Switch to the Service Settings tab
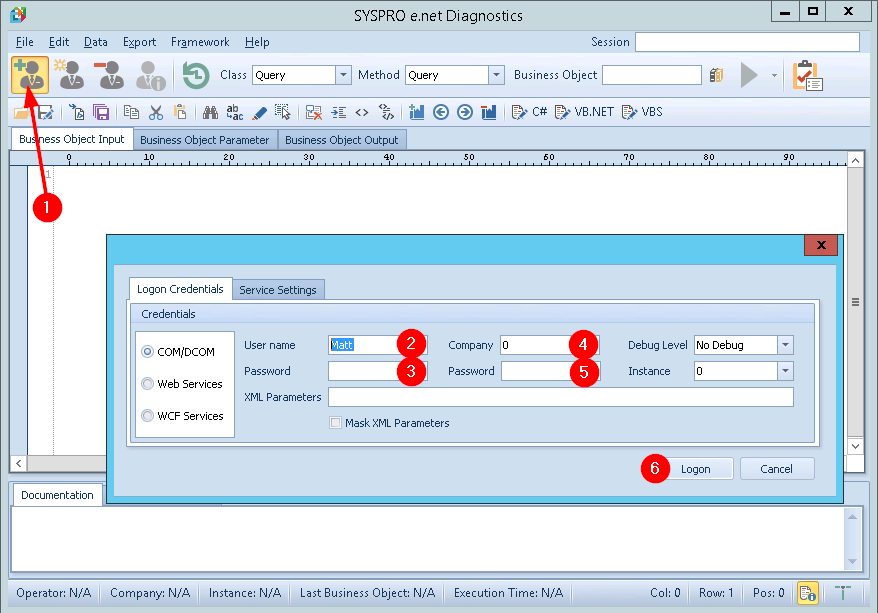The width and height of the screenshot is (878, 613). tap(278, 290)
